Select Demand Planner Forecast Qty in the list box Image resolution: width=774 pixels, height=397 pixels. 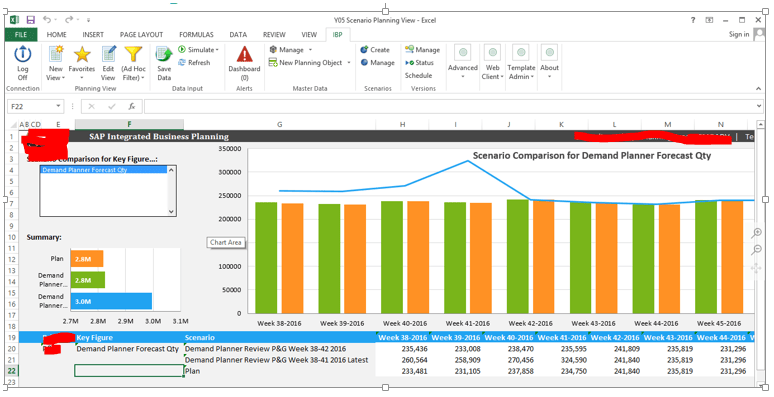[104, 170]
